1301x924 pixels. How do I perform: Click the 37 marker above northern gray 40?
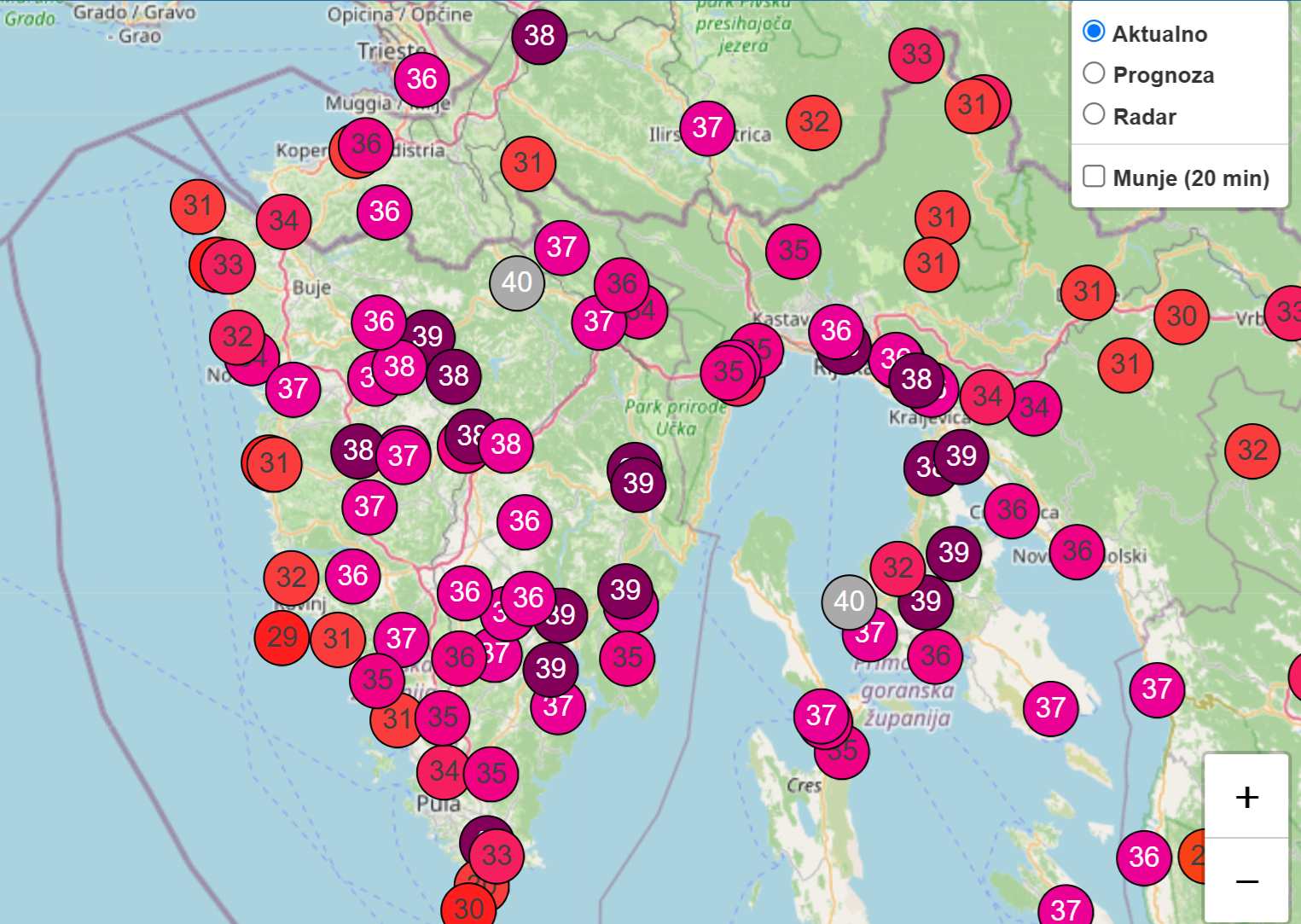pos(561,247)
